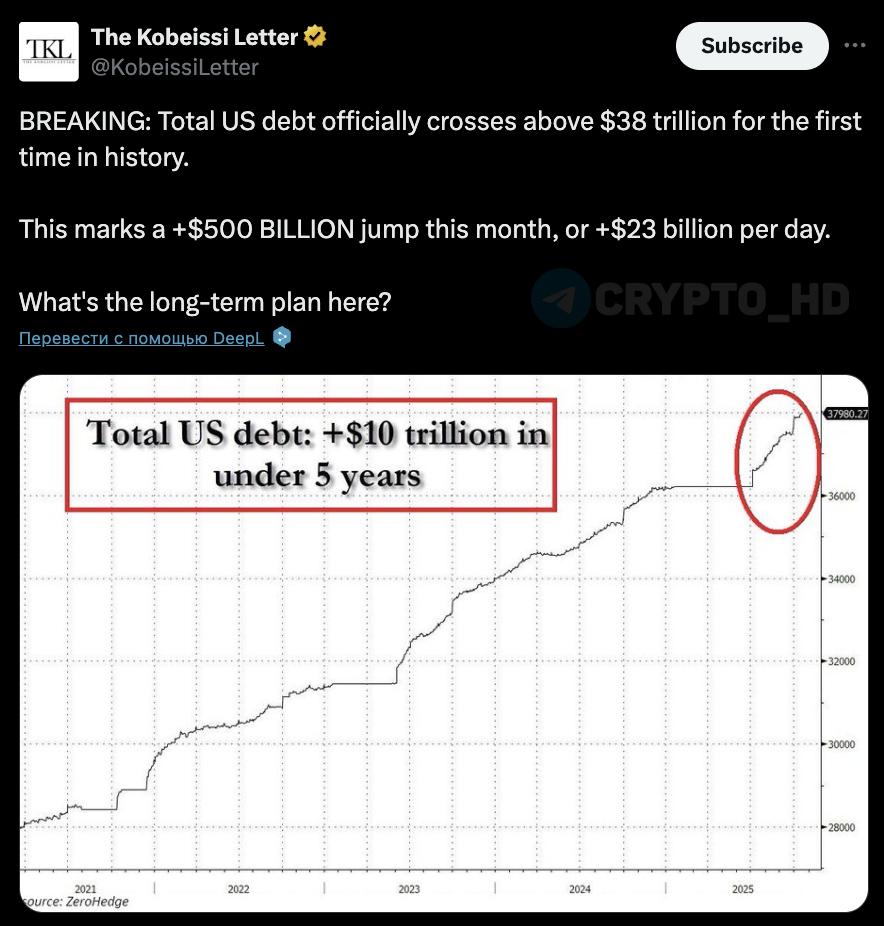Click the 36000 y-axis label
The width and height of the screenshot is (884, 926).
pos(842,496)
